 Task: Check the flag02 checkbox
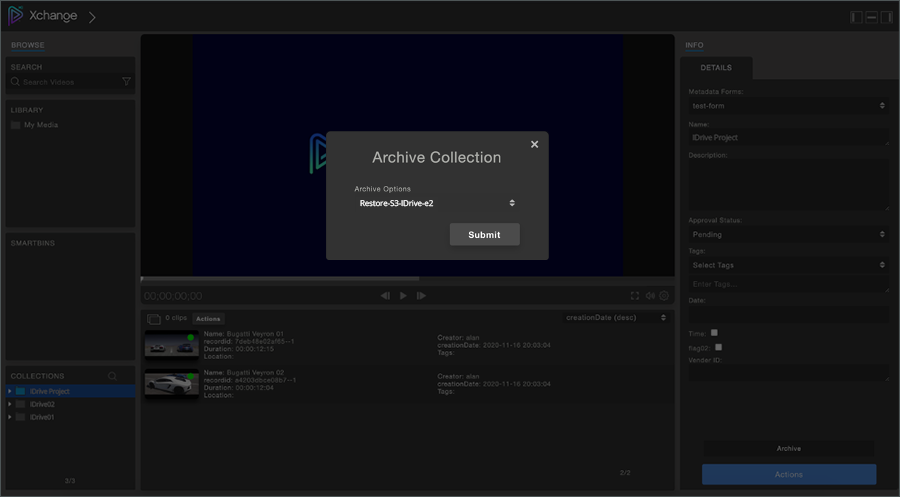coord(719,347)
